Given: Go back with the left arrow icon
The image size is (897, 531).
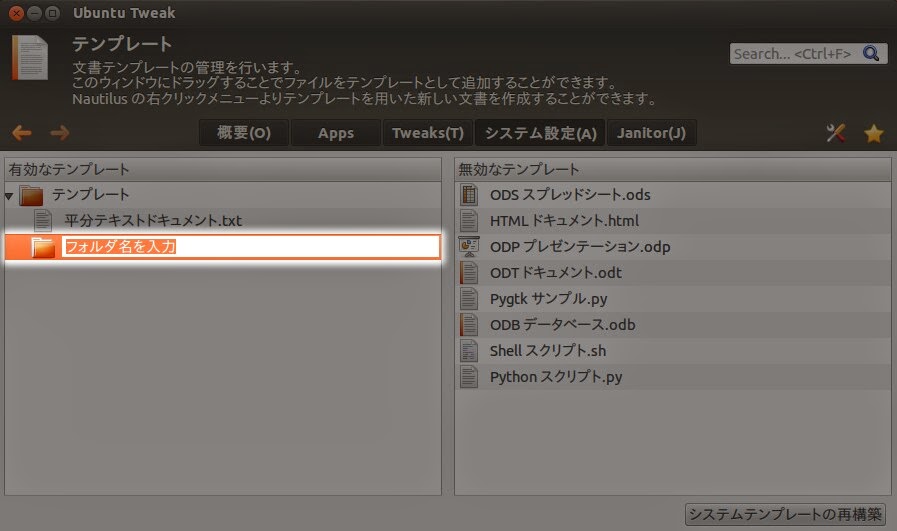Looking at the screenshot, I should point(22,133).
